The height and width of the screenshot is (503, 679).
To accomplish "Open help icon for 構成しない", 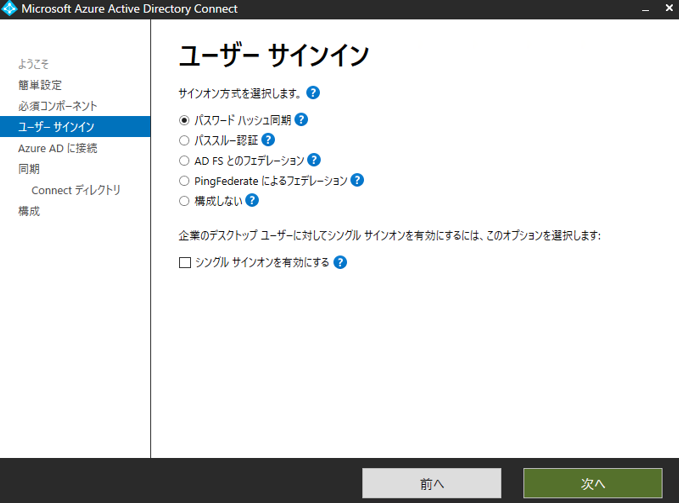I will click(x=252, y=200).
